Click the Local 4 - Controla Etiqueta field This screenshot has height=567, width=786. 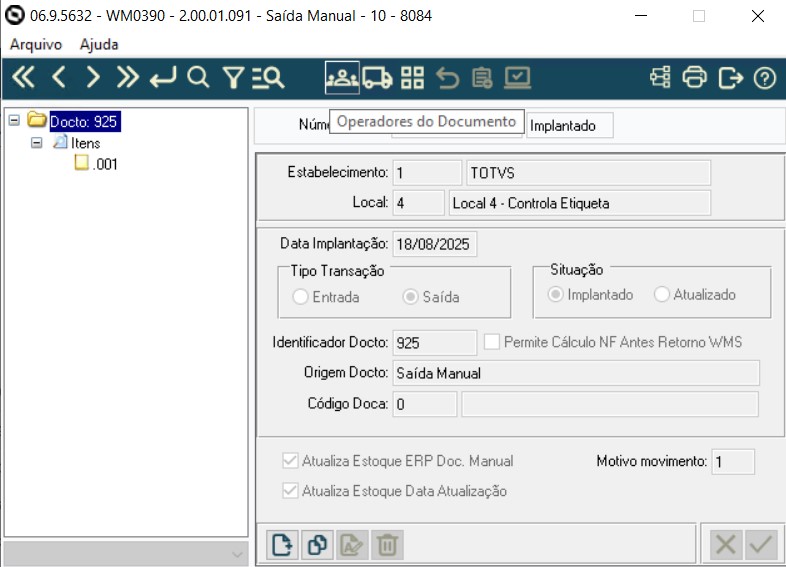pos(579,203)
